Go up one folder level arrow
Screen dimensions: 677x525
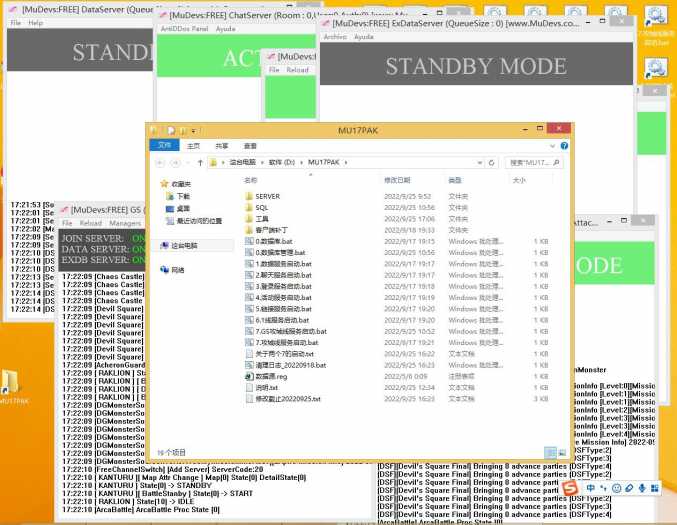[x=200, y=163]
